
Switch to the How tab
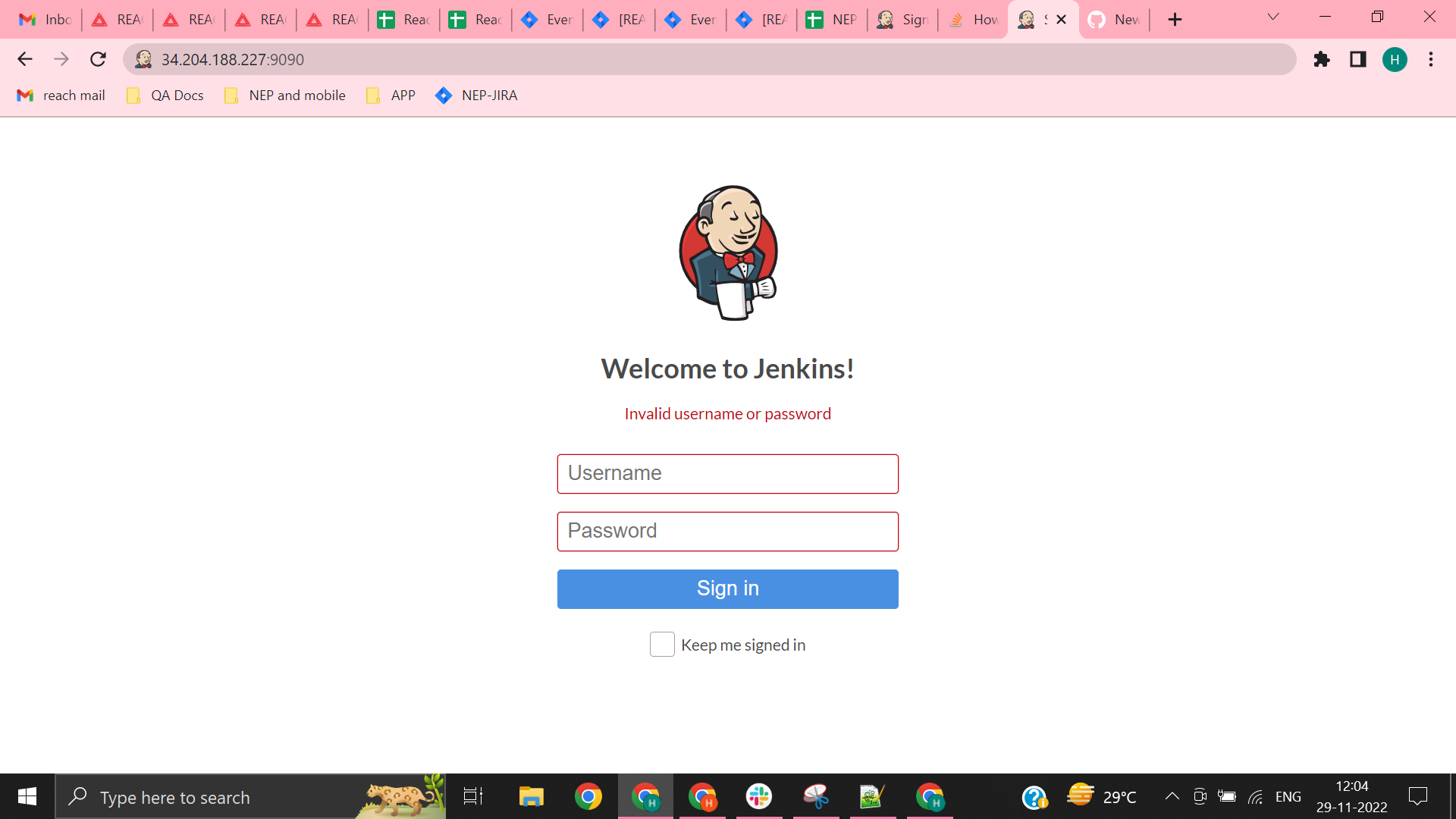[x=974, y=20]
